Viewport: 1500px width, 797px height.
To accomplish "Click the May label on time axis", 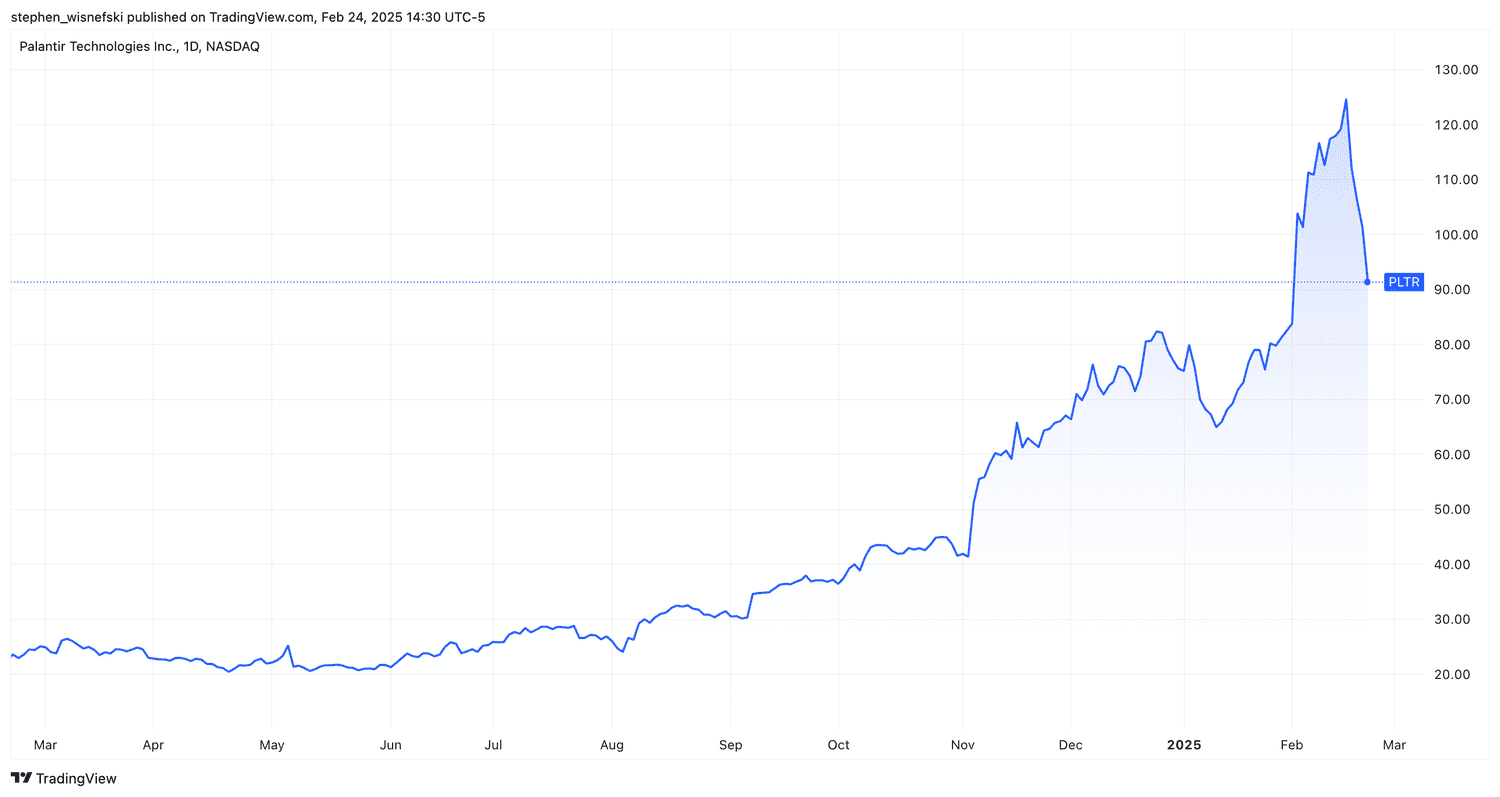I will coord(272,745).
